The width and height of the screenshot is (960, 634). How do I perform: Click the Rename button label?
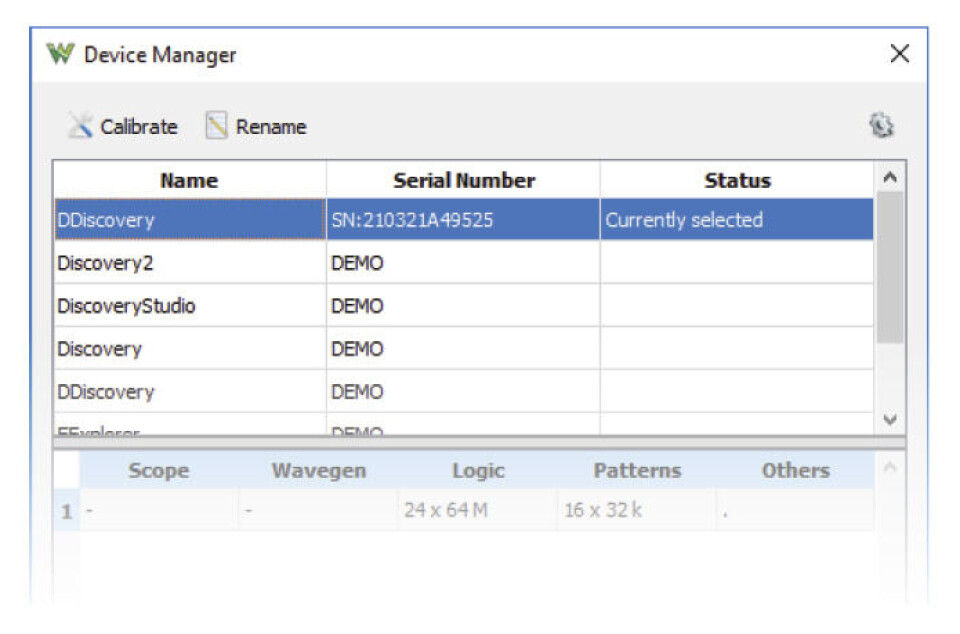point(271,127)
